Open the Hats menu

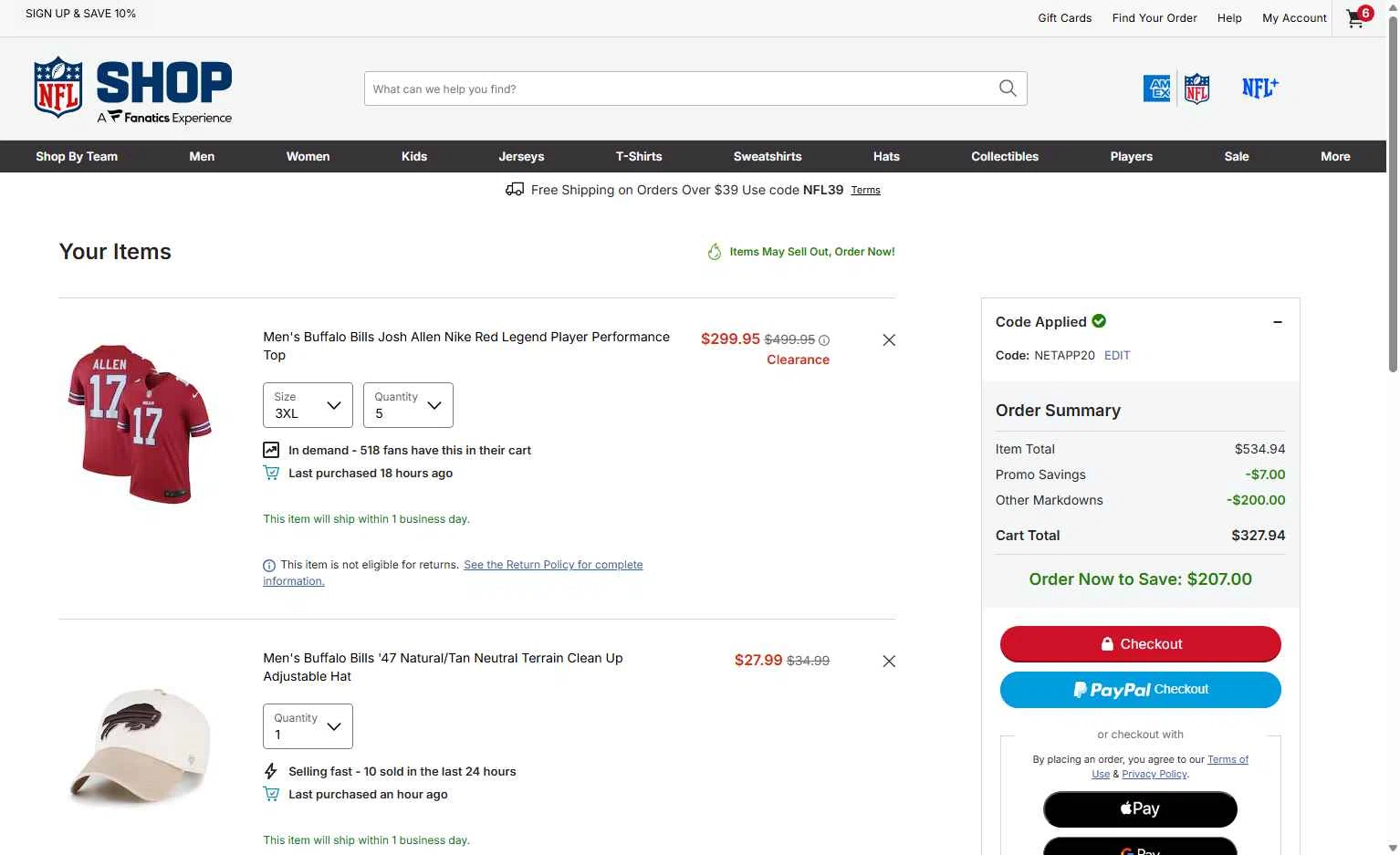tap(886, 156)
